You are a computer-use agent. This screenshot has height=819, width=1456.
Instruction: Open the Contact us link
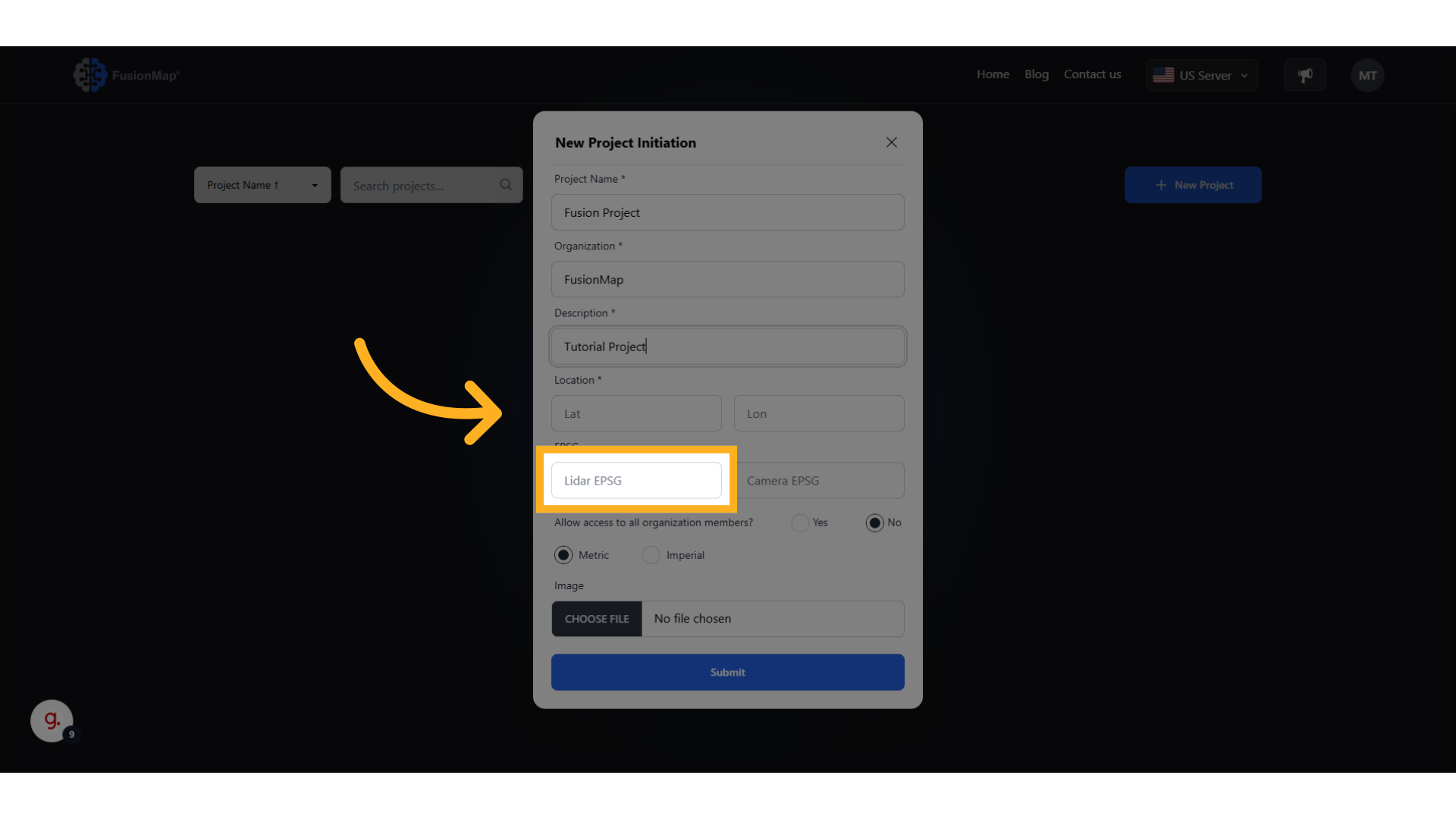coord(1092,74)
